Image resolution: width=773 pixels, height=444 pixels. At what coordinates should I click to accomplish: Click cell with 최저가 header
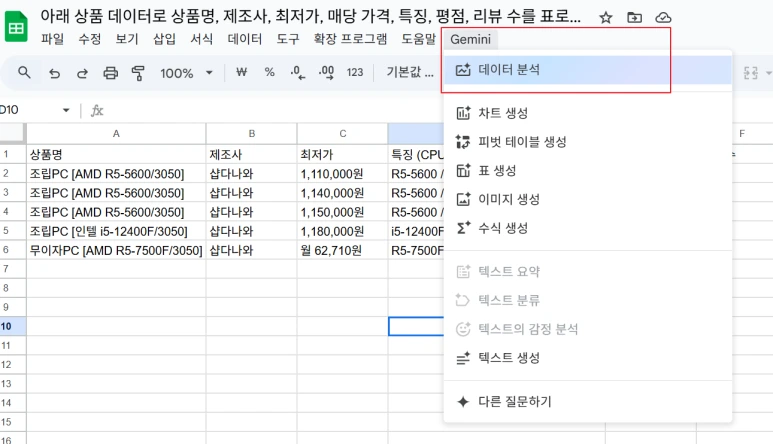tap(343, 154)
